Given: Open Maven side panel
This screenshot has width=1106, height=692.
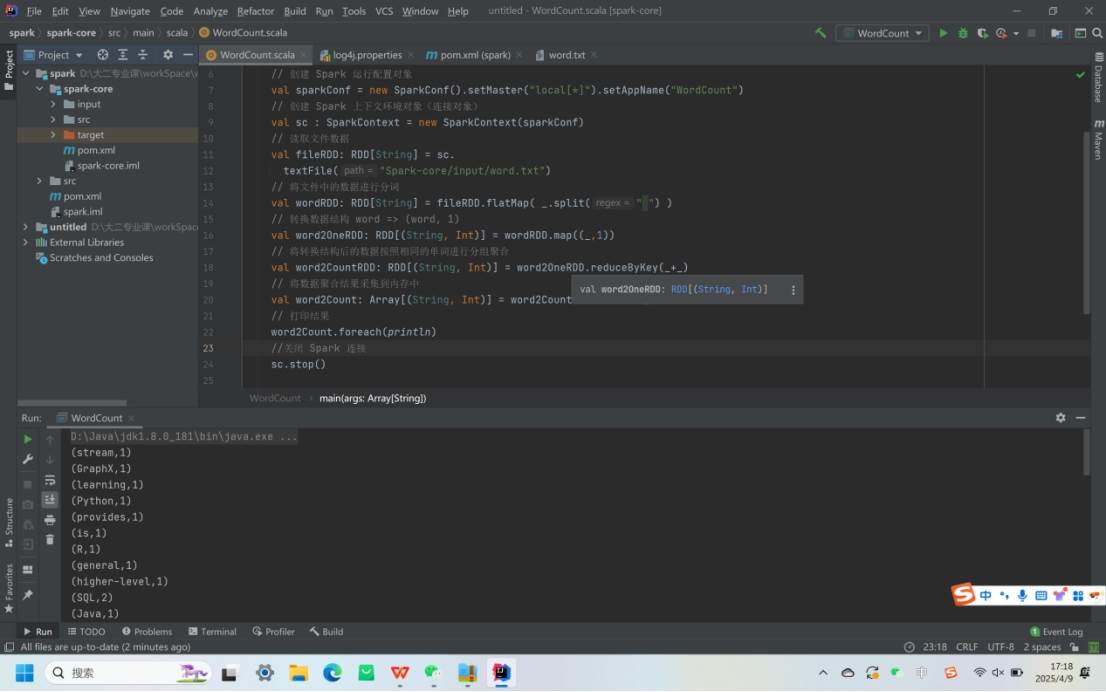Looking at the screenshot, I should (x=1098, y=139).
